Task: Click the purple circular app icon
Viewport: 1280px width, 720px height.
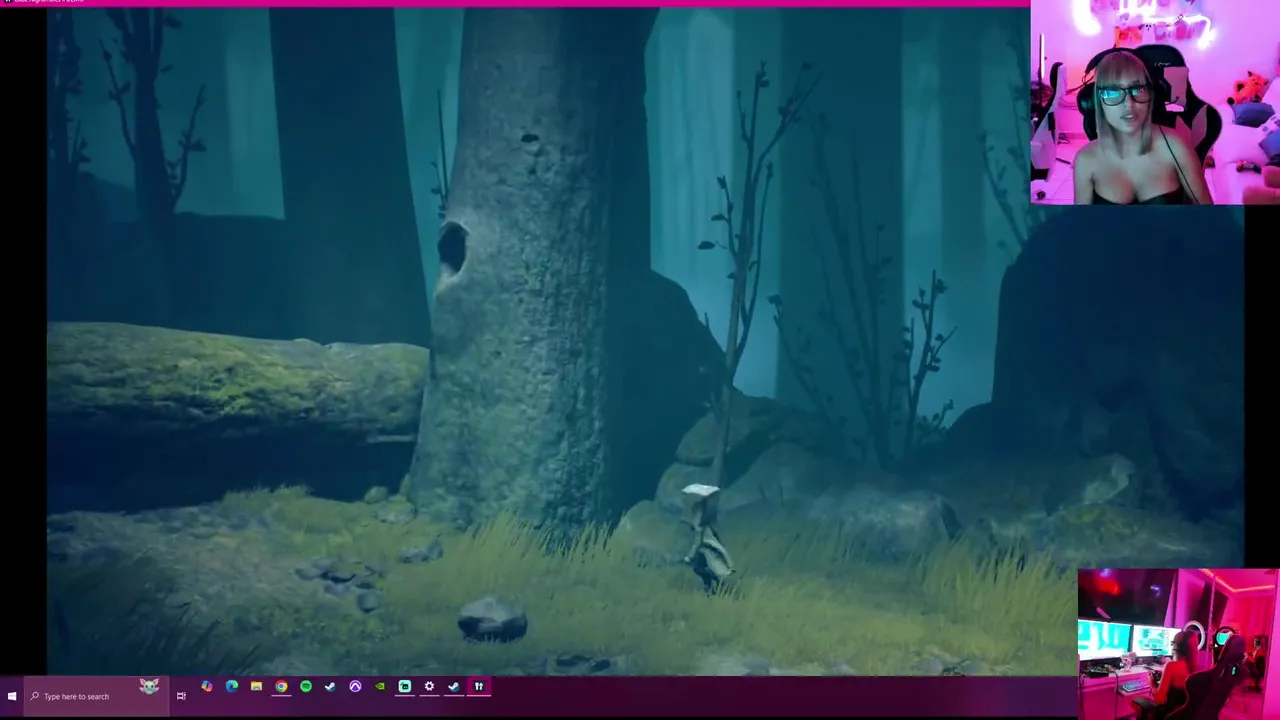Action: pyautogui.click(x=355, y=687)
